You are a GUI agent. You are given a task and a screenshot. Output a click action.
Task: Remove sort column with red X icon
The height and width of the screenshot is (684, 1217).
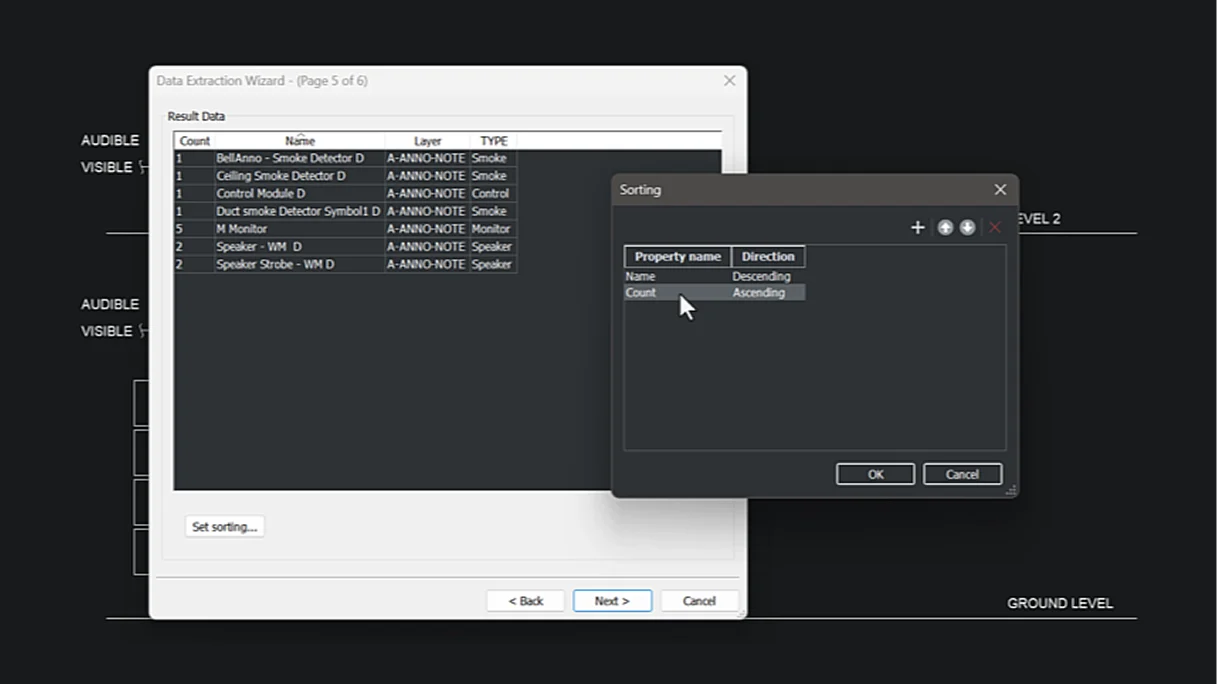995,228
